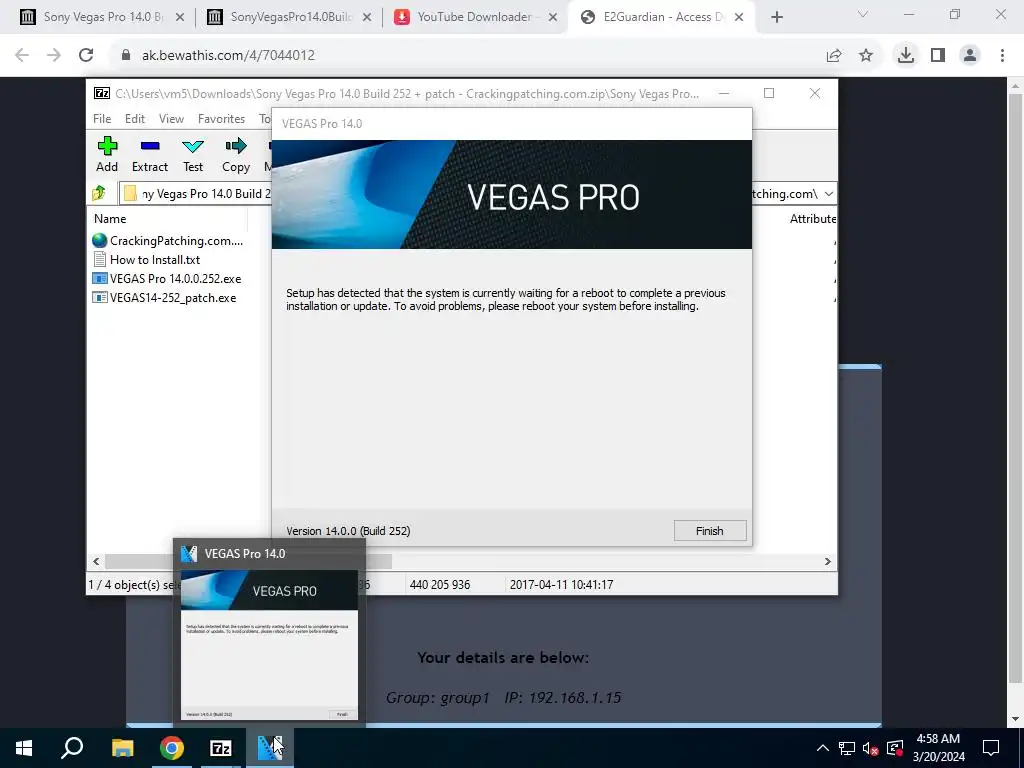Screen dimensions: 1024x768
Task: Switch to the YouTube Downloader tab
Action: (x=476, y=17)
